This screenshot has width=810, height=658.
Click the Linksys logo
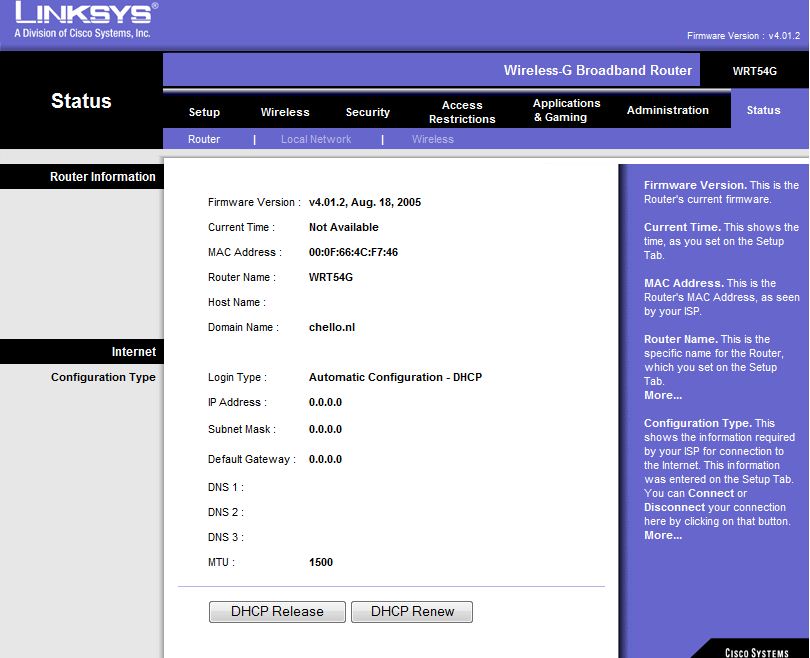(86, 20)
